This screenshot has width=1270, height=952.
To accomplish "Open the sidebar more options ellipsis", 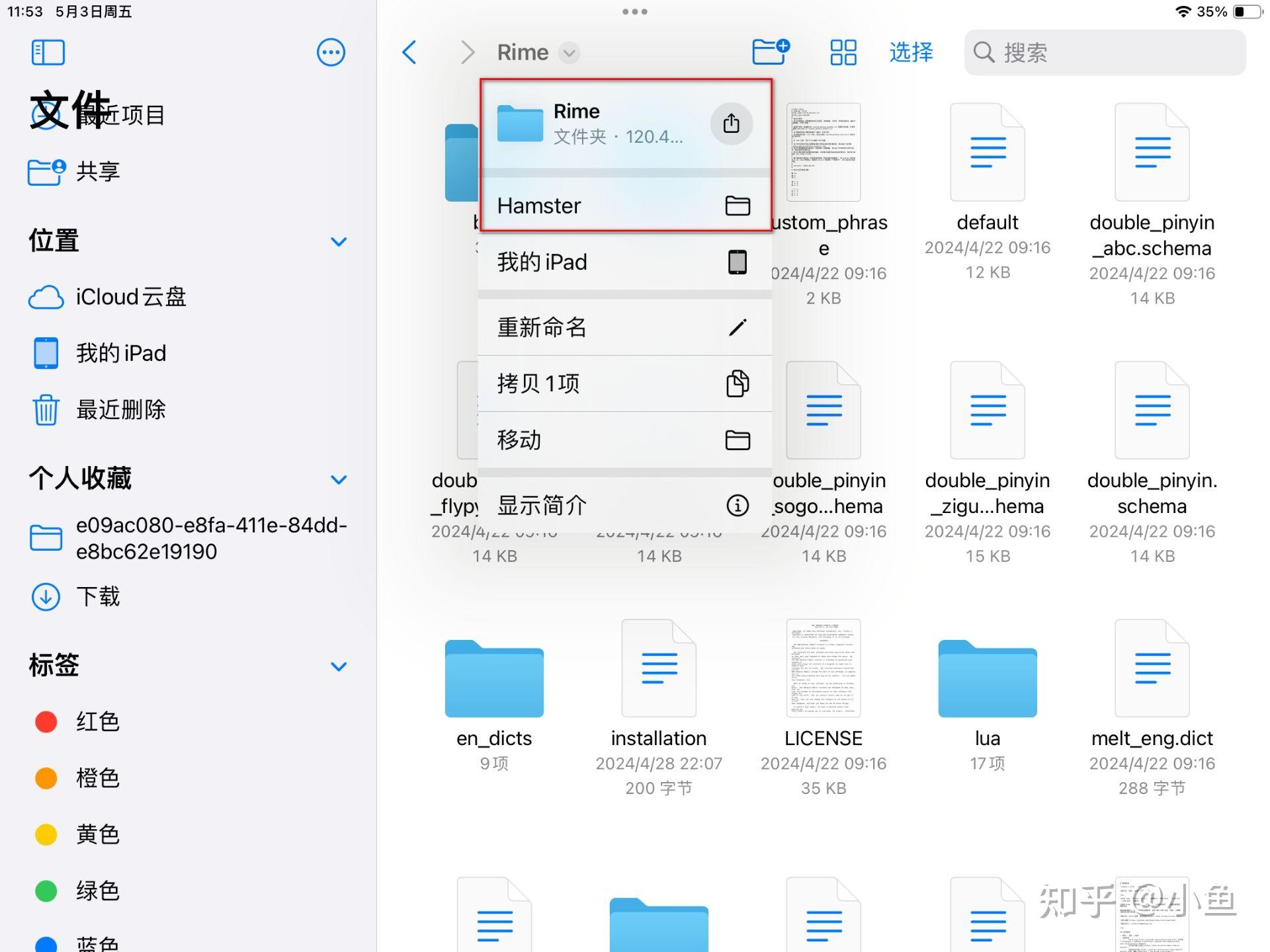I will coord(331,52).
